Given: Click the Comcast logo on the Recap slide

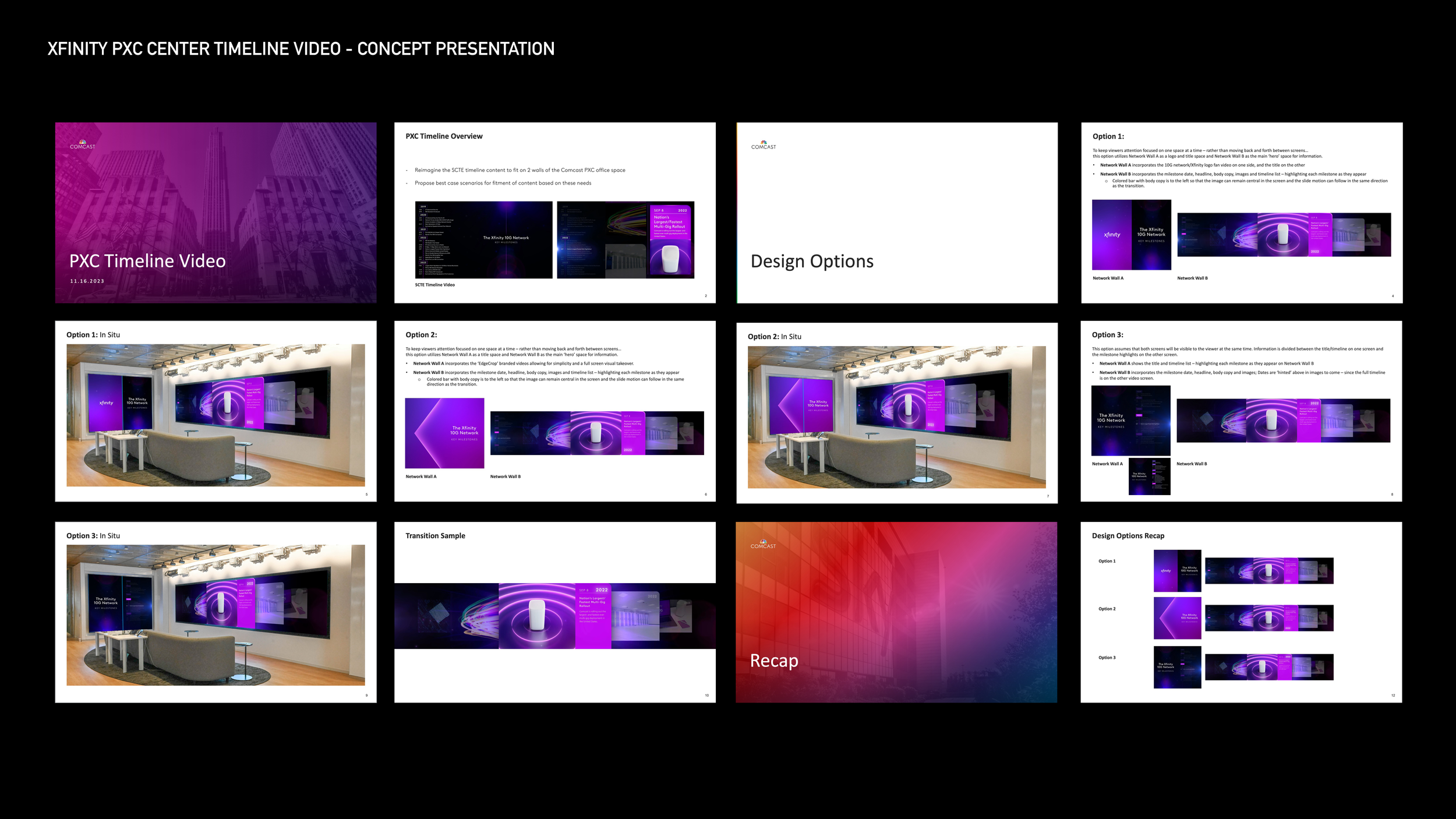Looking at the screenshot, I should pos(763,544).
